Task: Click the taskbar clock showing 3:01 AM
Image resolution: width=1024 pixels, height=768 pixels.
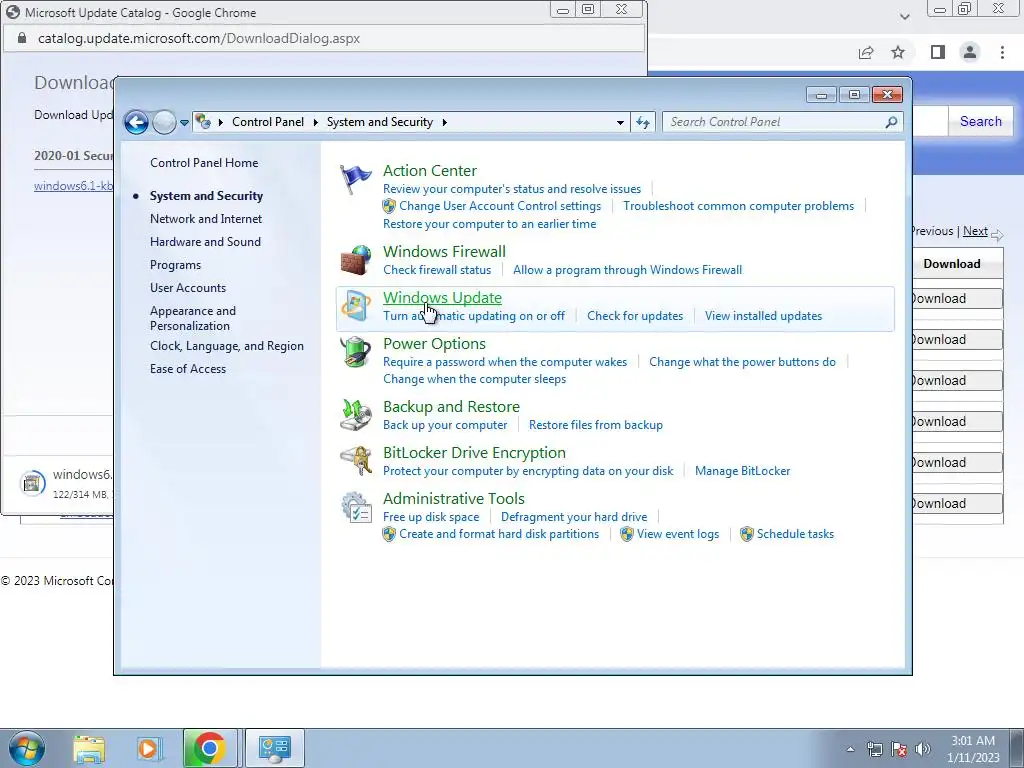Action: pos(973,749)
